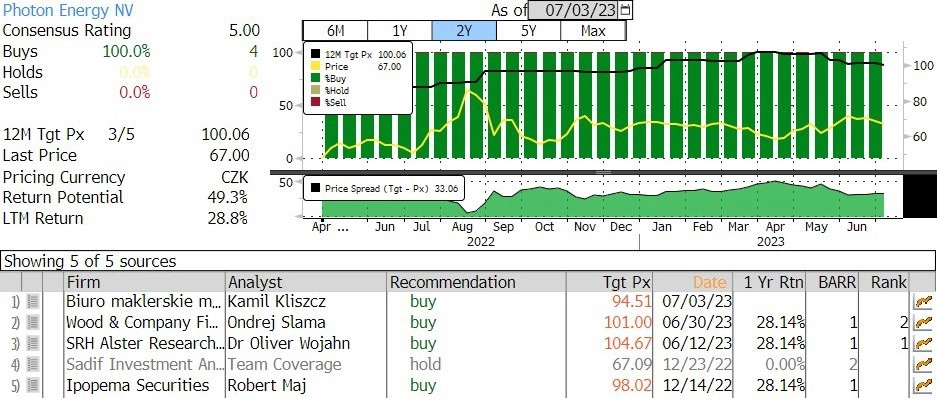Viewport: 937px width, 403px height.
Task: Click the Price Spread legend swatch
Action: (316, 188)
